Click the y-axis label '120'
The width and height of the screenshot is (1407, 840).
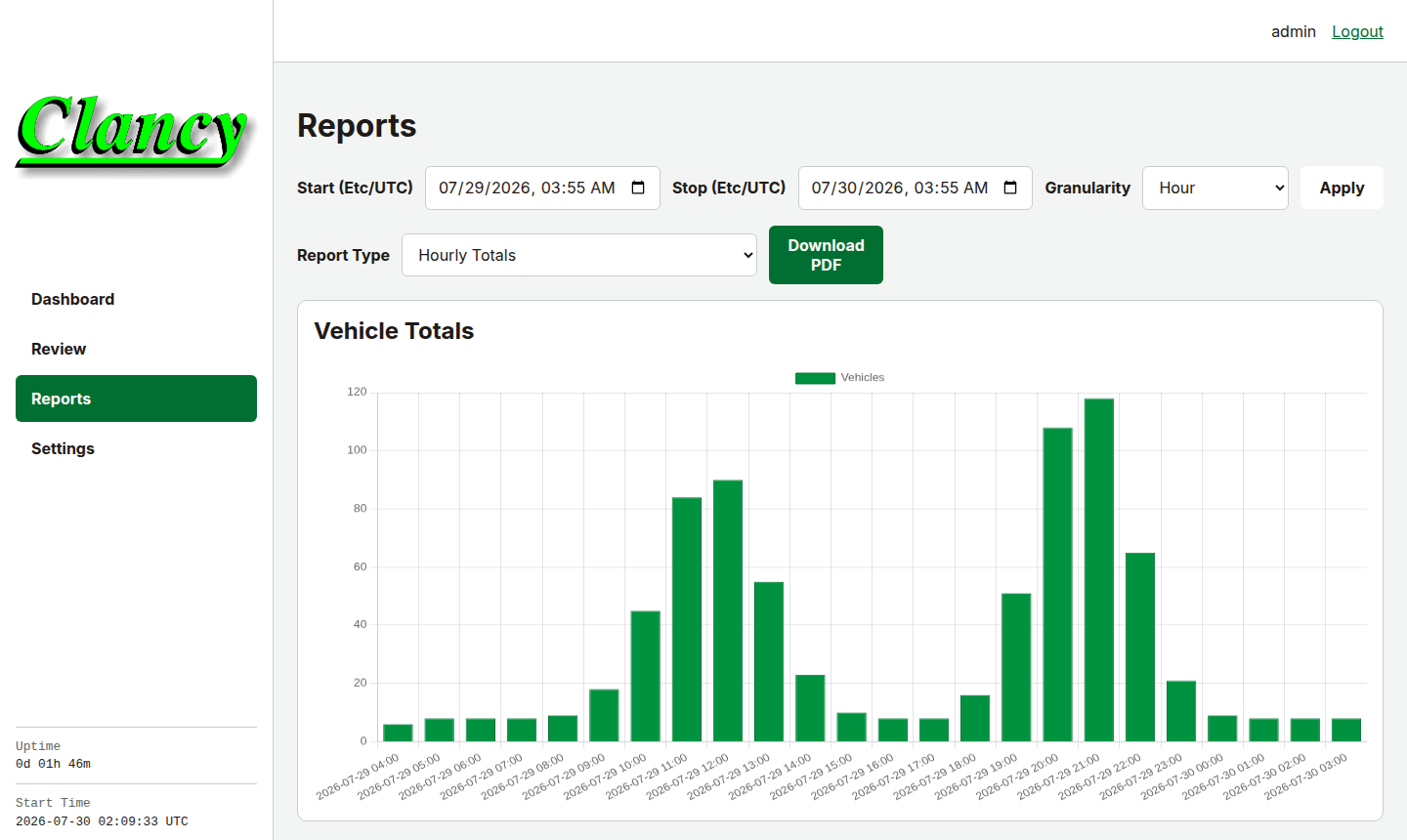(357, 392)
